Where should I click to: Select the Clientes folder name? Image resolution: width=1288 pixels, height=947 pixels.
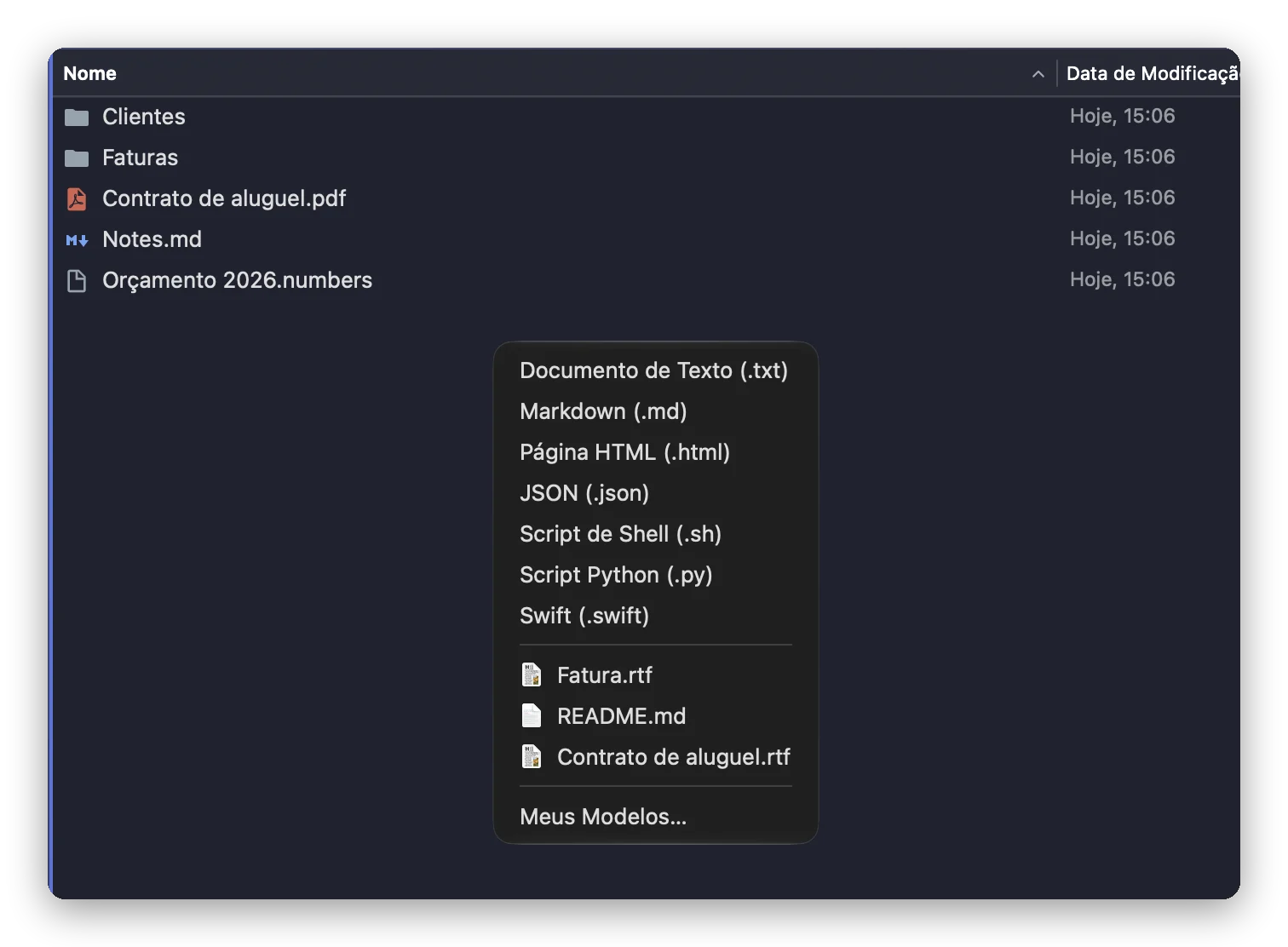tap(143, 117)
